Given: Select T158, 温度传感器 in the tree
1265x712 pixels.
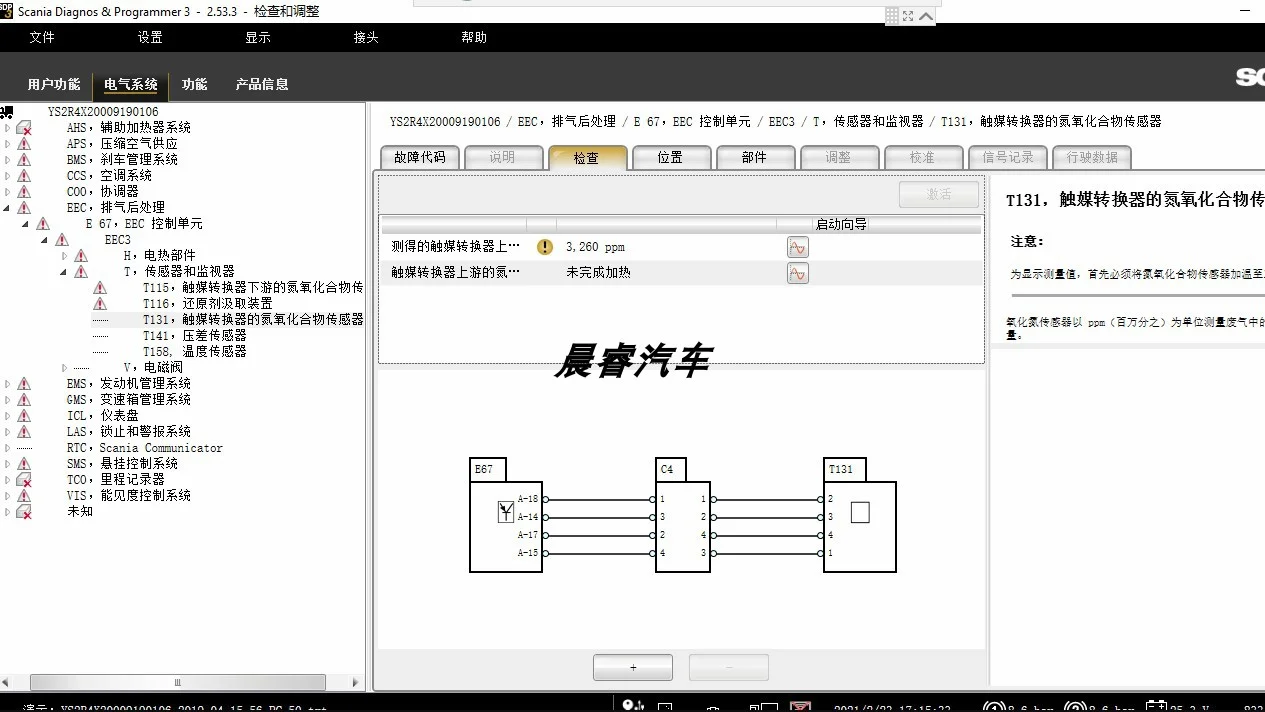Looking at the screenshot, I should (x=194, y=352).
